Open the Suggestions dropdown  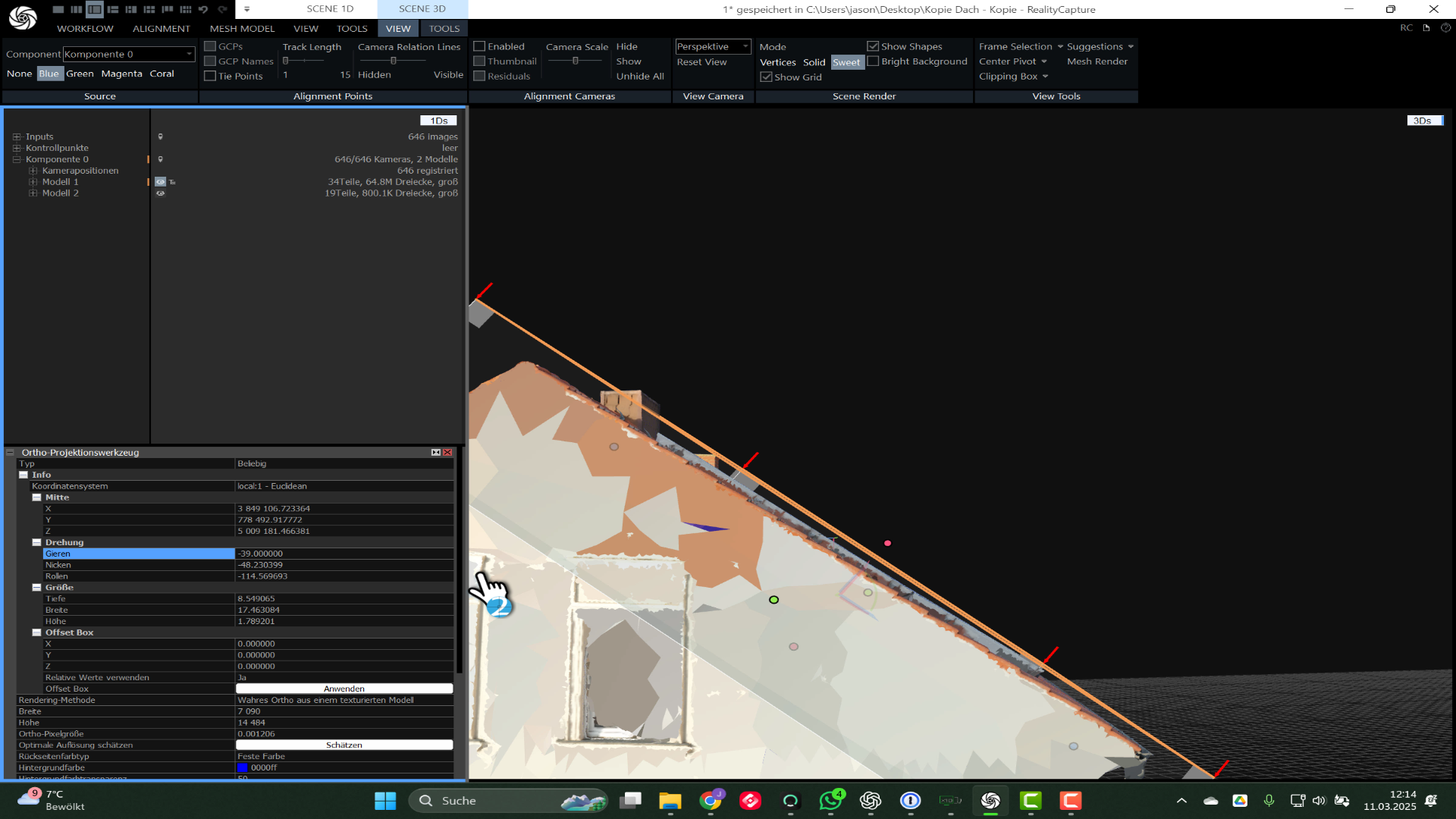tap(1100, 46)
